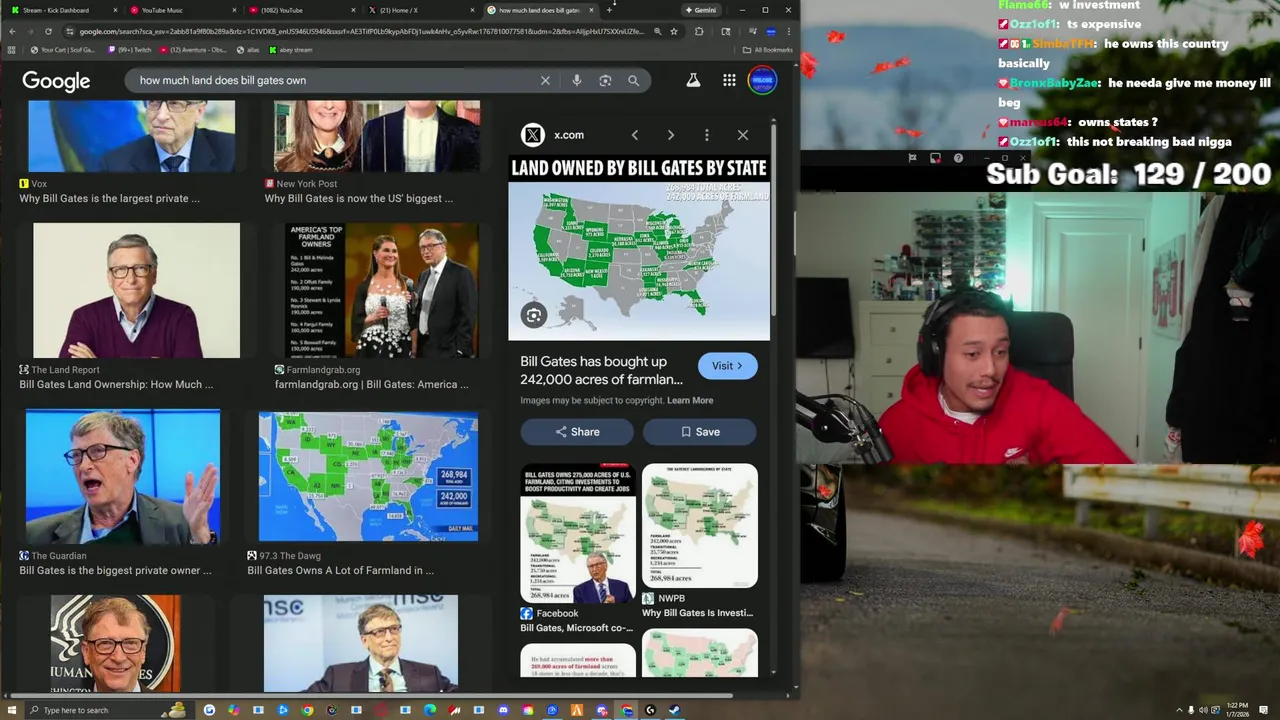Screen dimensions: 1280x720
Task: Search inside the map image with Lens icon
Action: (534, 316)
